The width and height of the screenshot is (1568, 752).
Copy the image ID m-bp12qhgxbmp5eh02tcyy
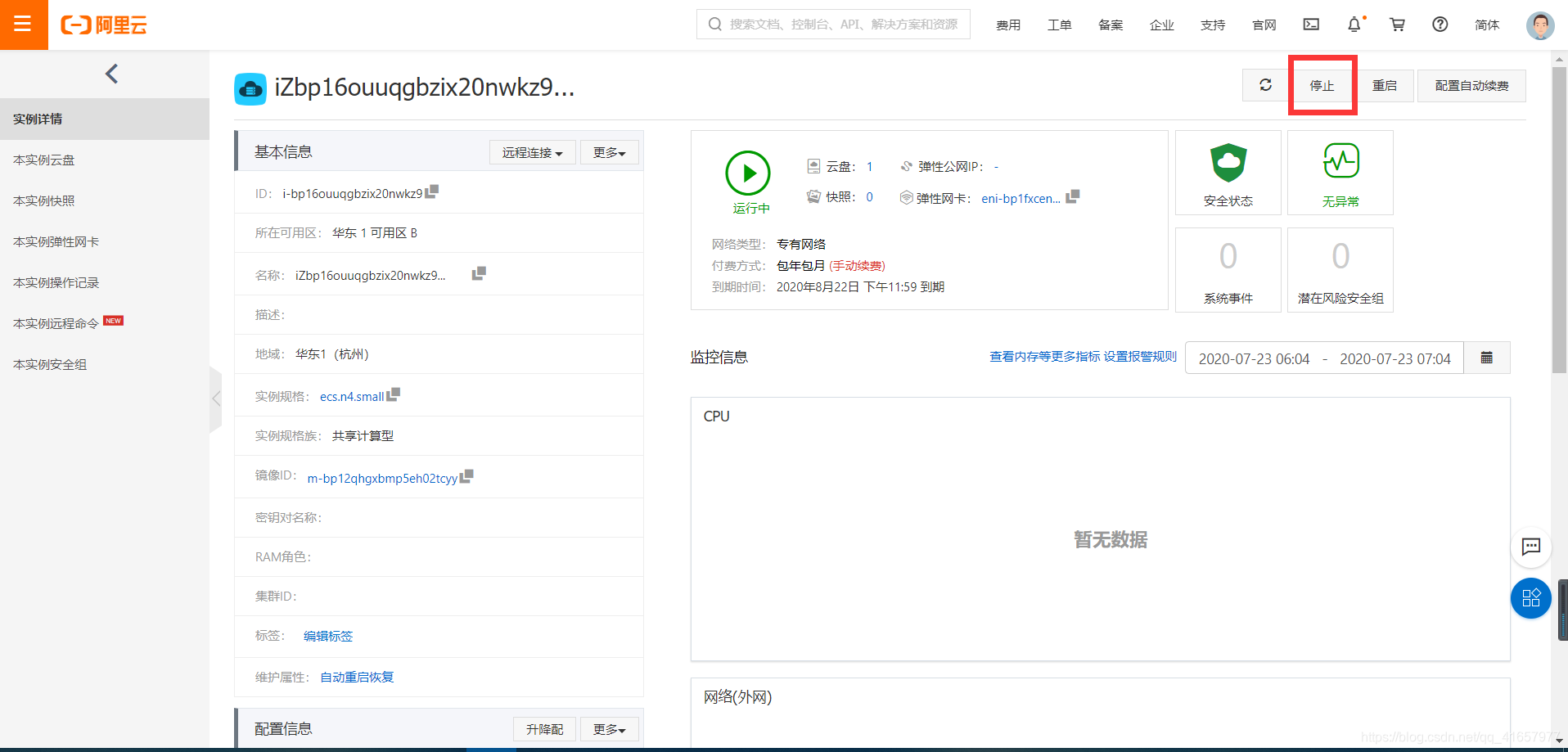pyautogui.click(x=467, y=476)
